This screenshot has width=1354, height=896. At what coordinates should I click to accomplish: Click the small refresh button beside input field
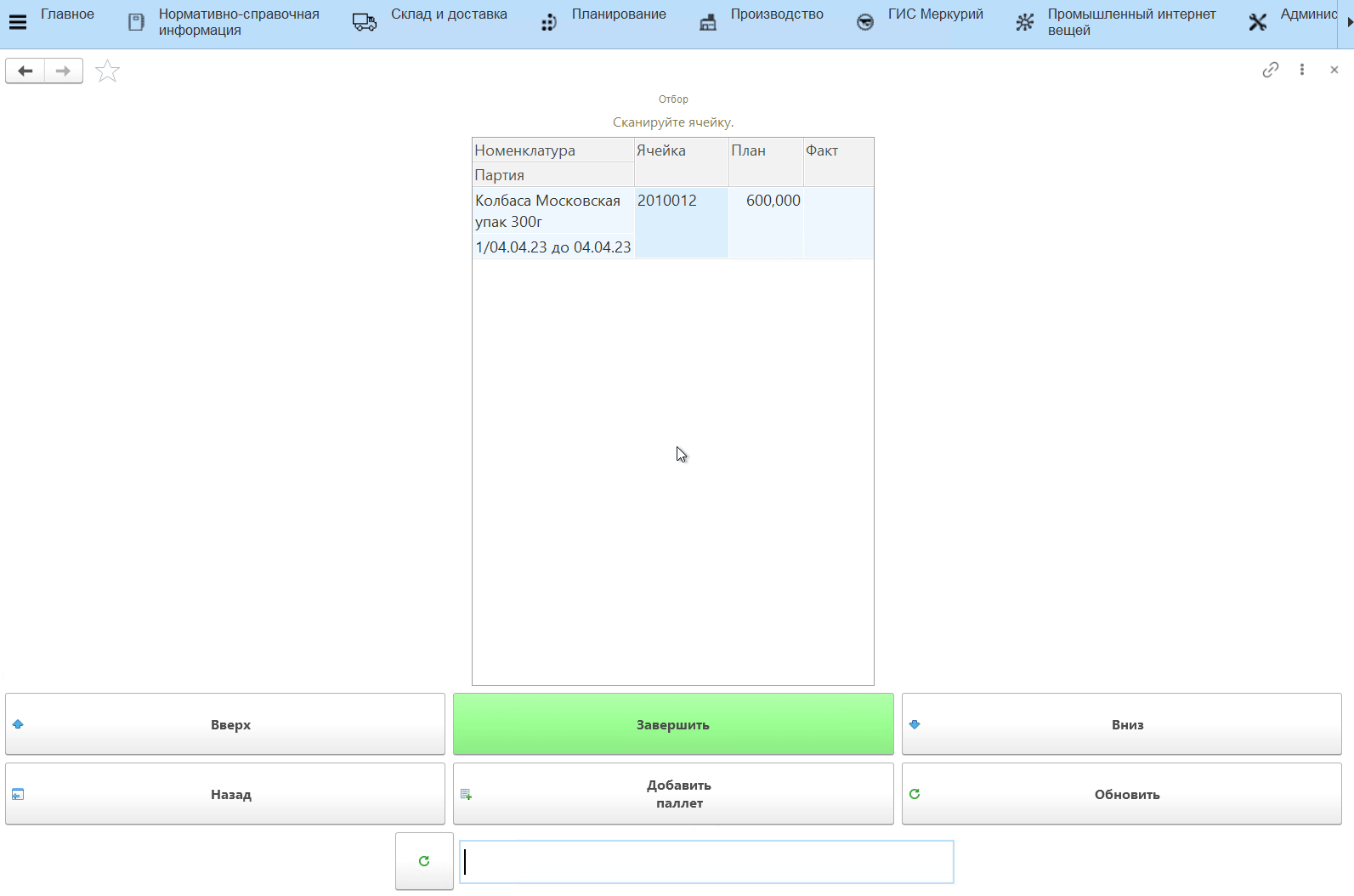pyautogui.click(x=424, y=861)
